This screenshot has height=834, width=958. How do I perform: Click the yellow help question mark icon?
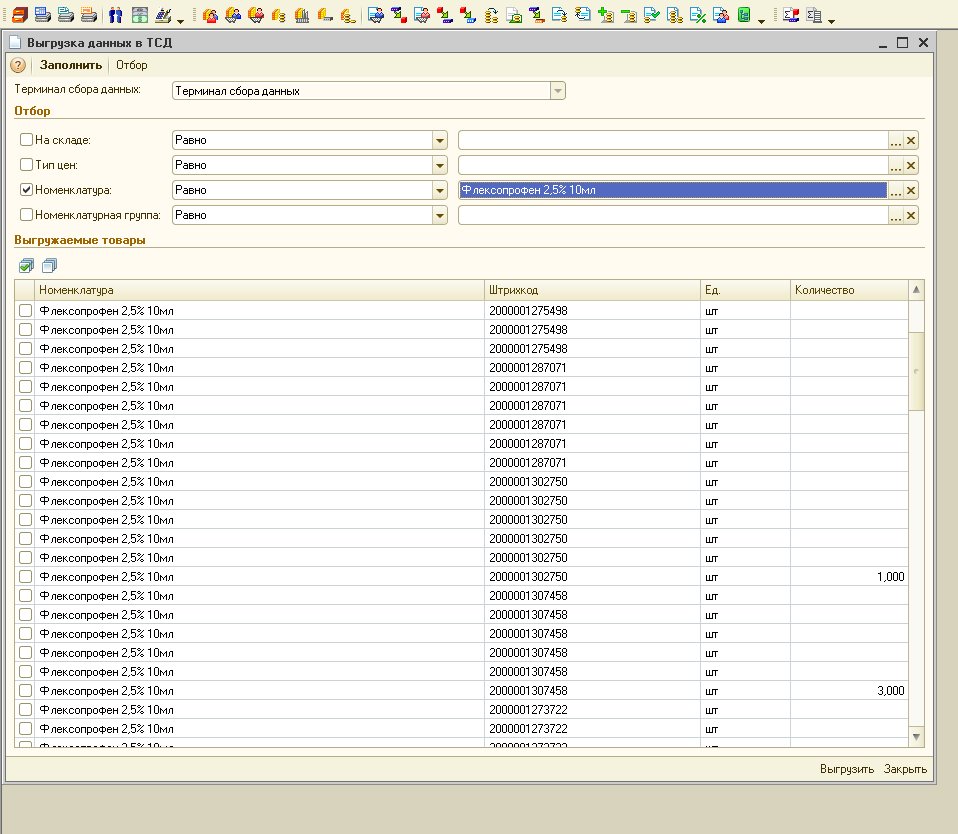(x=18, y=65)
